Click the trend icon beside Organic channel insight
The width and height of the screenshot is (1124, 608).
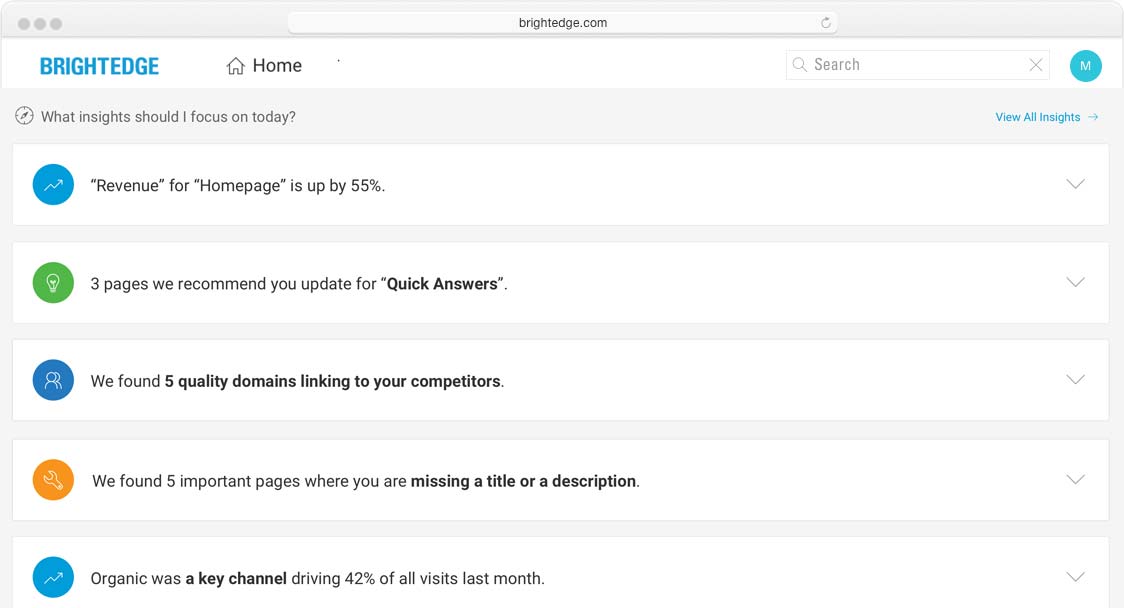(53, 577)
